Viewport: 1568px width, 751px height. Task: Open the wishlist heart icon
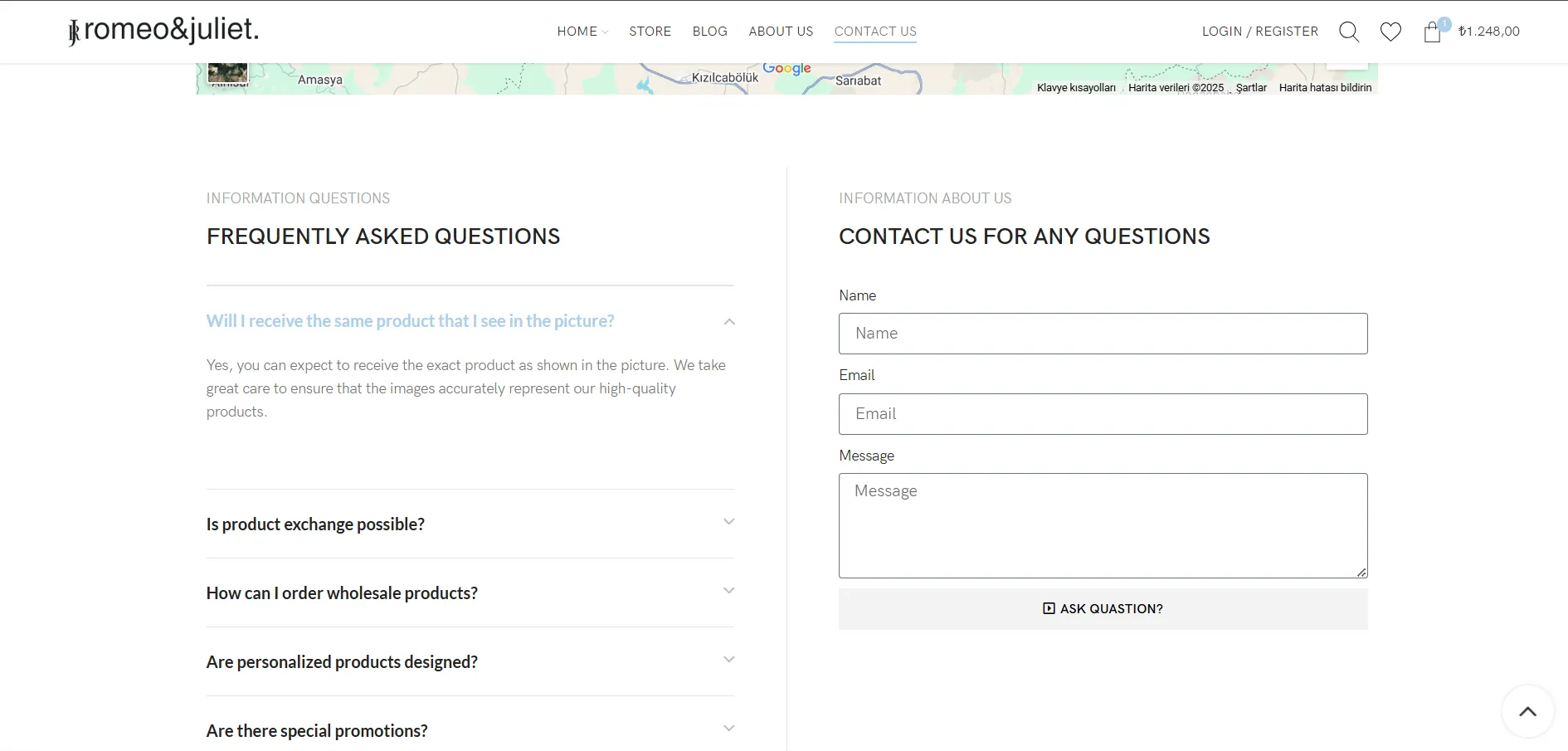pos(1390,32)
